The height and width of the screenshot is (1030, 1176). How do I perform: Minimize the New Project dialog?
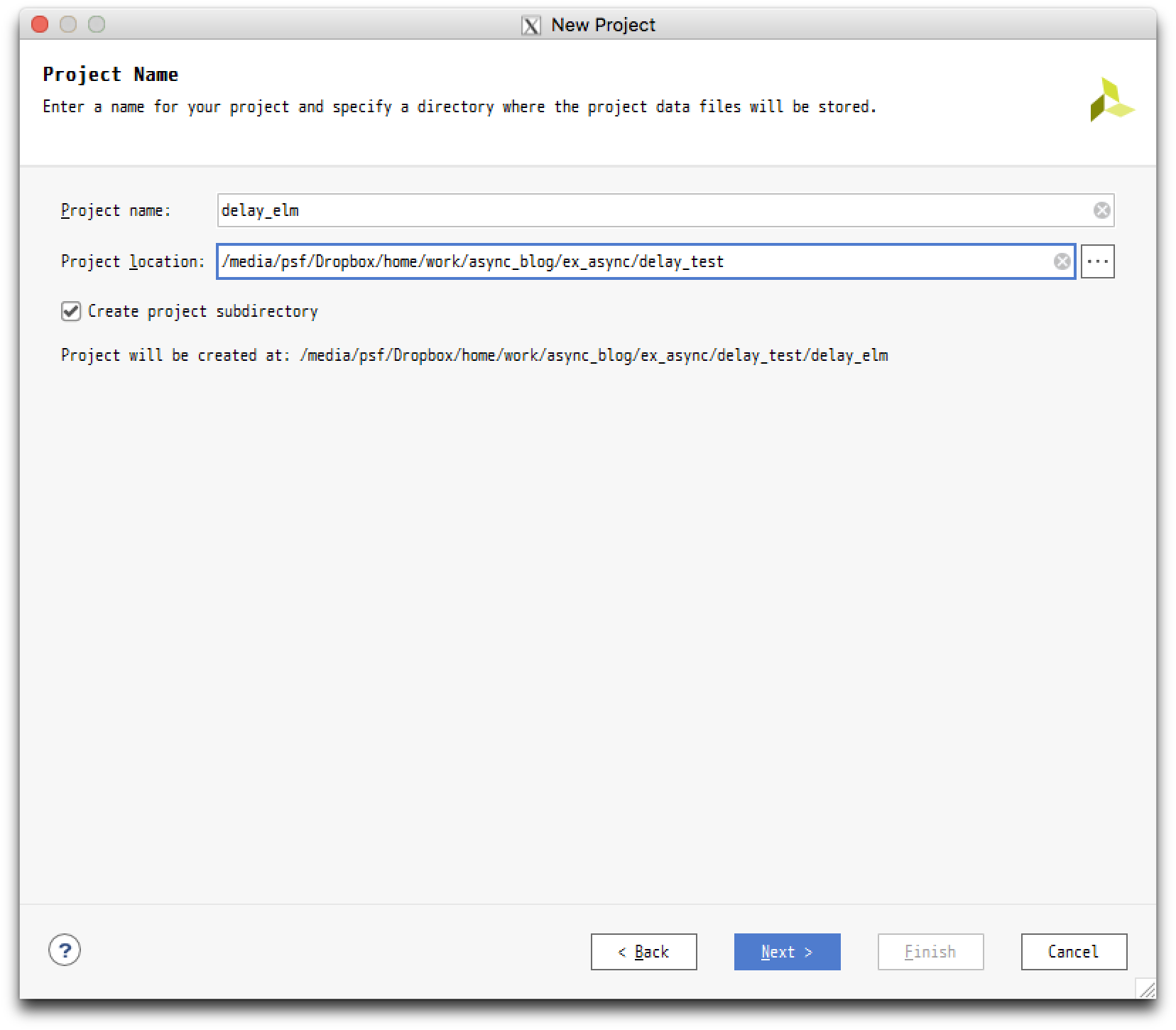[x=68, y=25]
